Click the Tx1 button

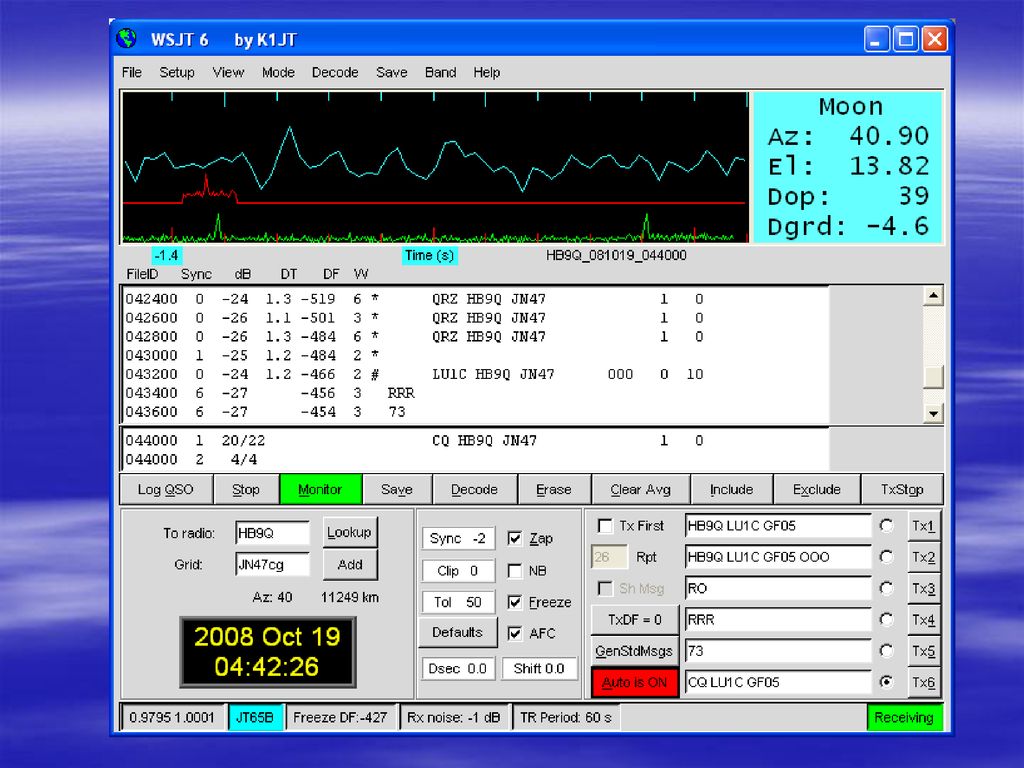click(923, 526)
